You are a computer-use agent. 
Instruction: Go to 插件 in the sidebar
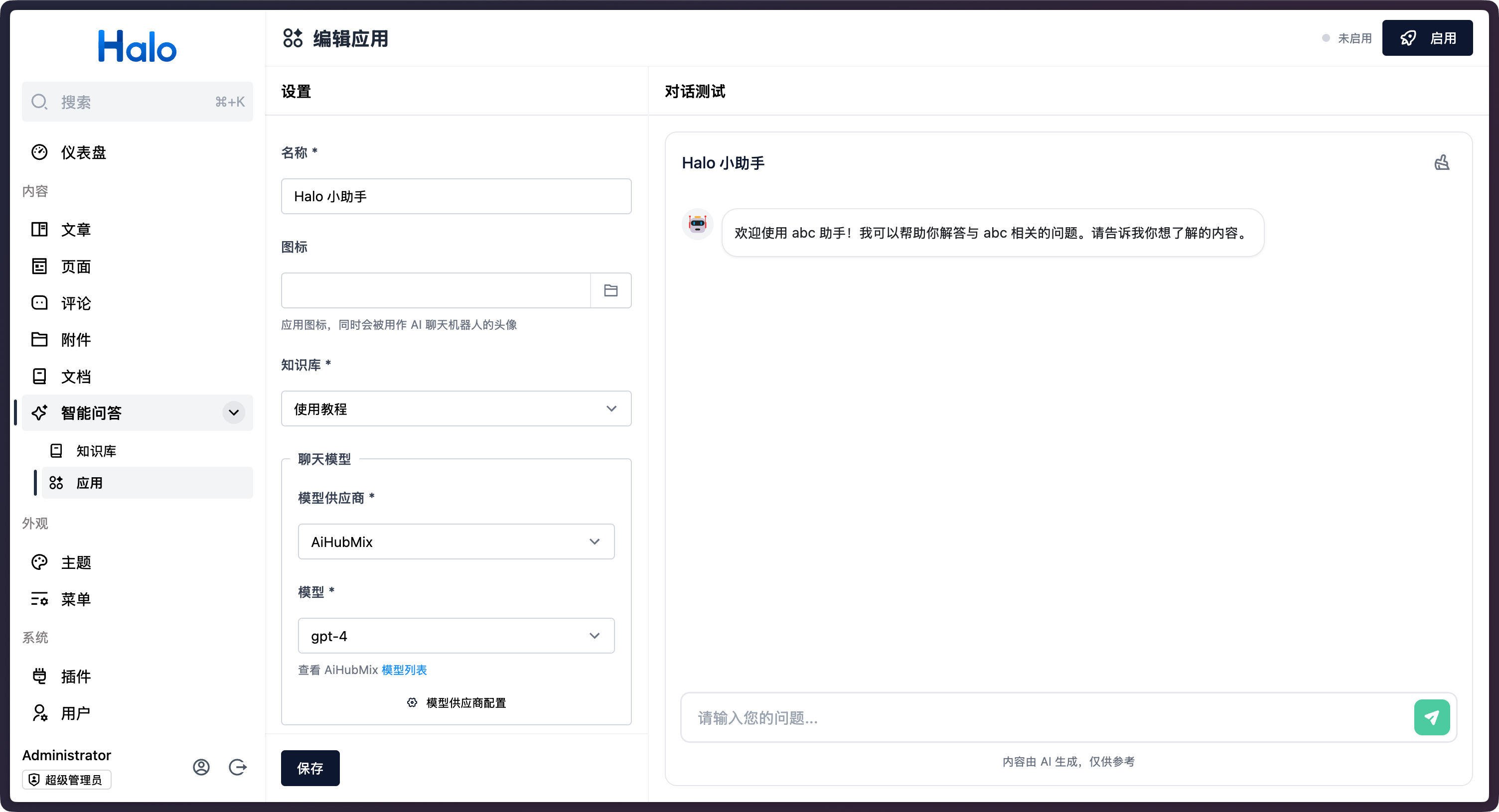coord(138,676)
